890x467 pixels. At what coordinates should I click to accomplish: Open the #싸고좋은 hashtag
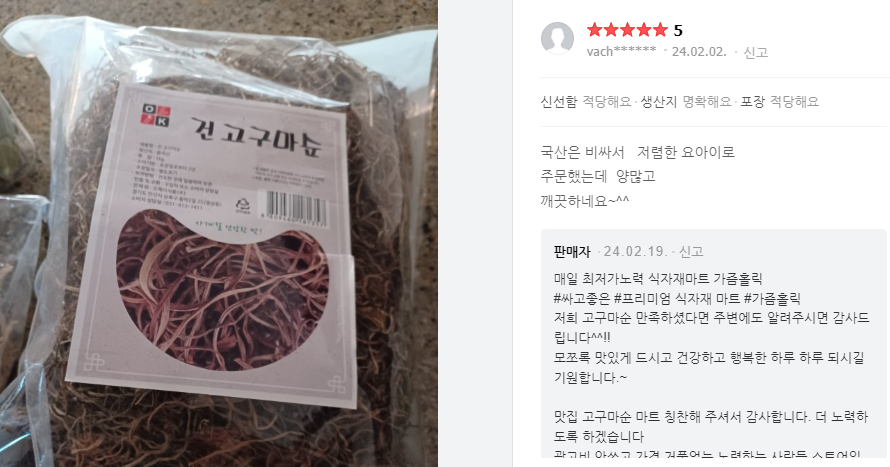(581, 298)
